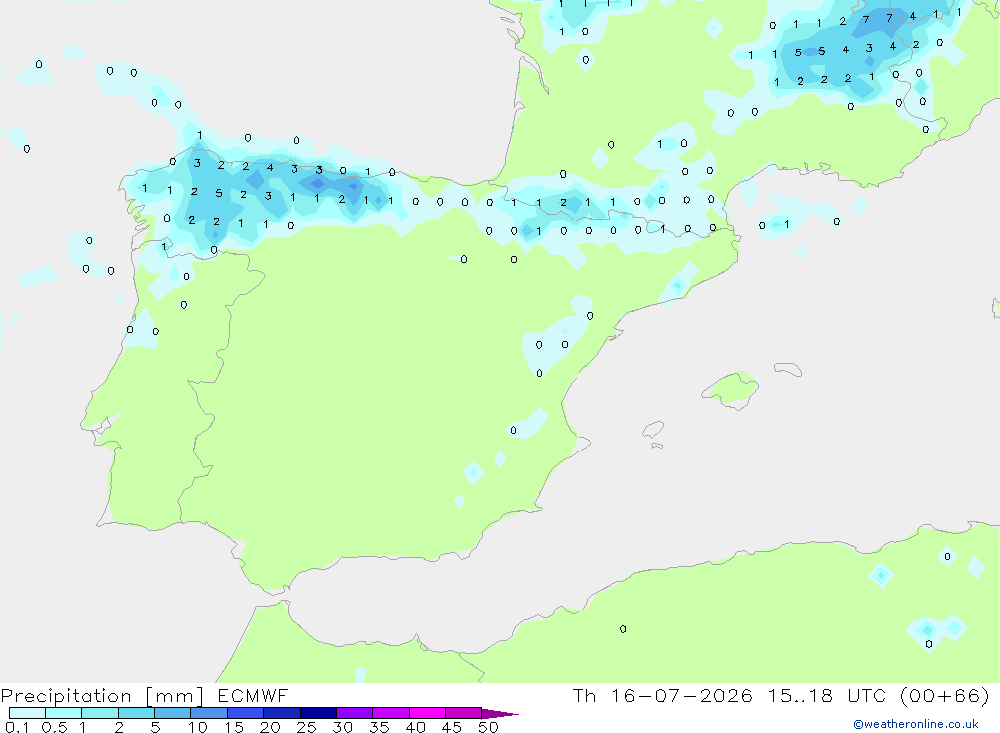This screenshot has height=733, width=1000.
Task: Click the '0.1' legend scale label
Action: tap(17, 727)
